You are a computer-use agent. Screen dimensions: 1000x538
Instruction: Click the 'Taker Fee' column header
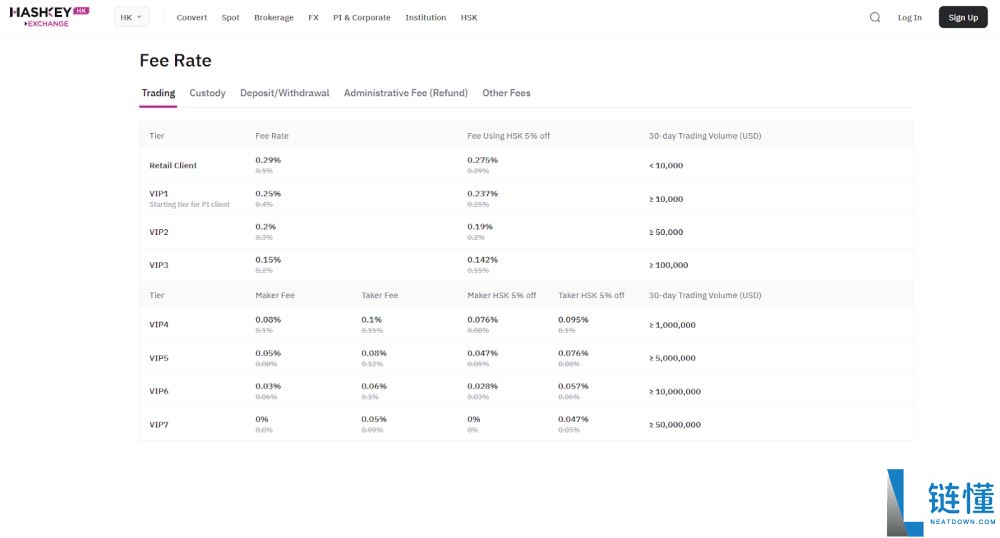coord(379,295)
